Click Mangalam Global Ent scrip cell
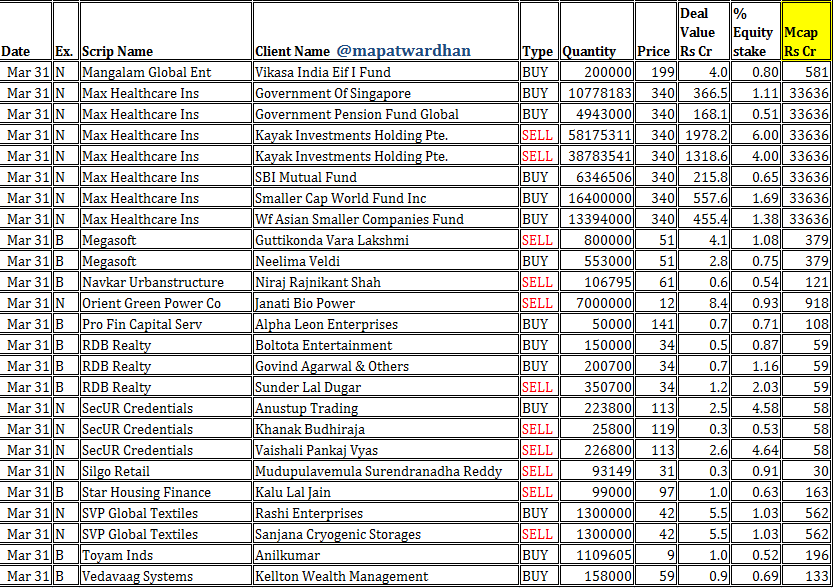833x588 pixels. (165, 72)
